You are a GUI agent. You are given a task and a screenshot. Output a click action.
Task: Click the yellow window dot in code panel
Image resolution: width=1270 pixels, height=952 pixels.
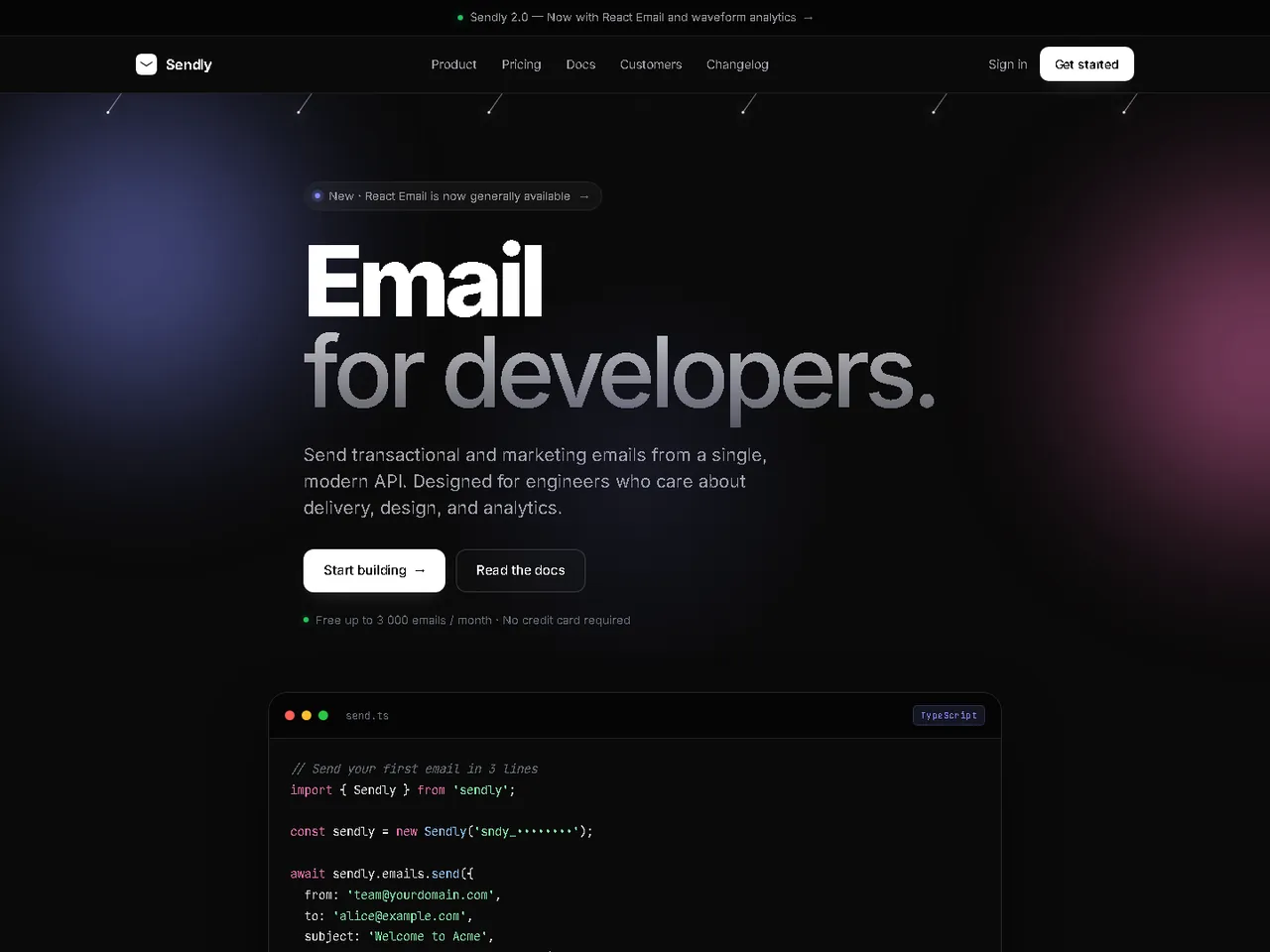307,715
